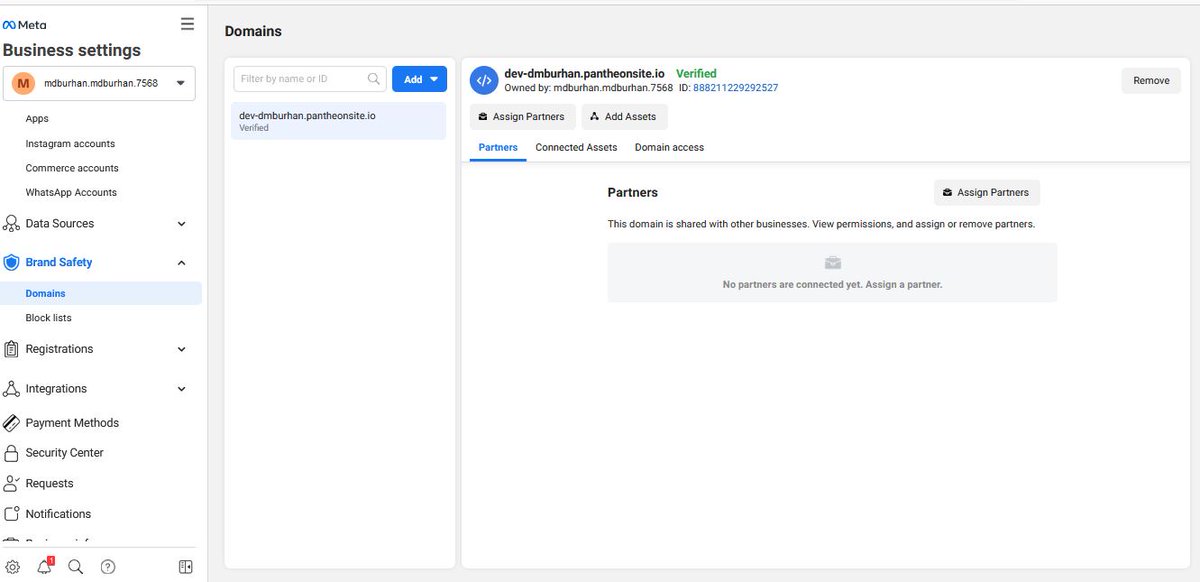Image resolution: width=1200 pixels, height=582 pixels.
Task: Click the Payment Methods icon
Action: pos(12,422)
